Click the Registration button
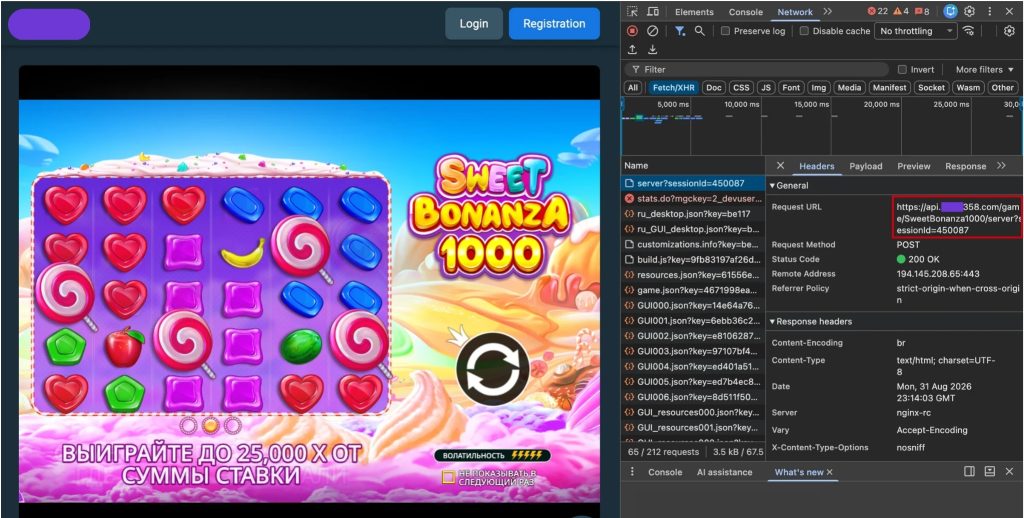1024x518 pixels. coord(554,24)
